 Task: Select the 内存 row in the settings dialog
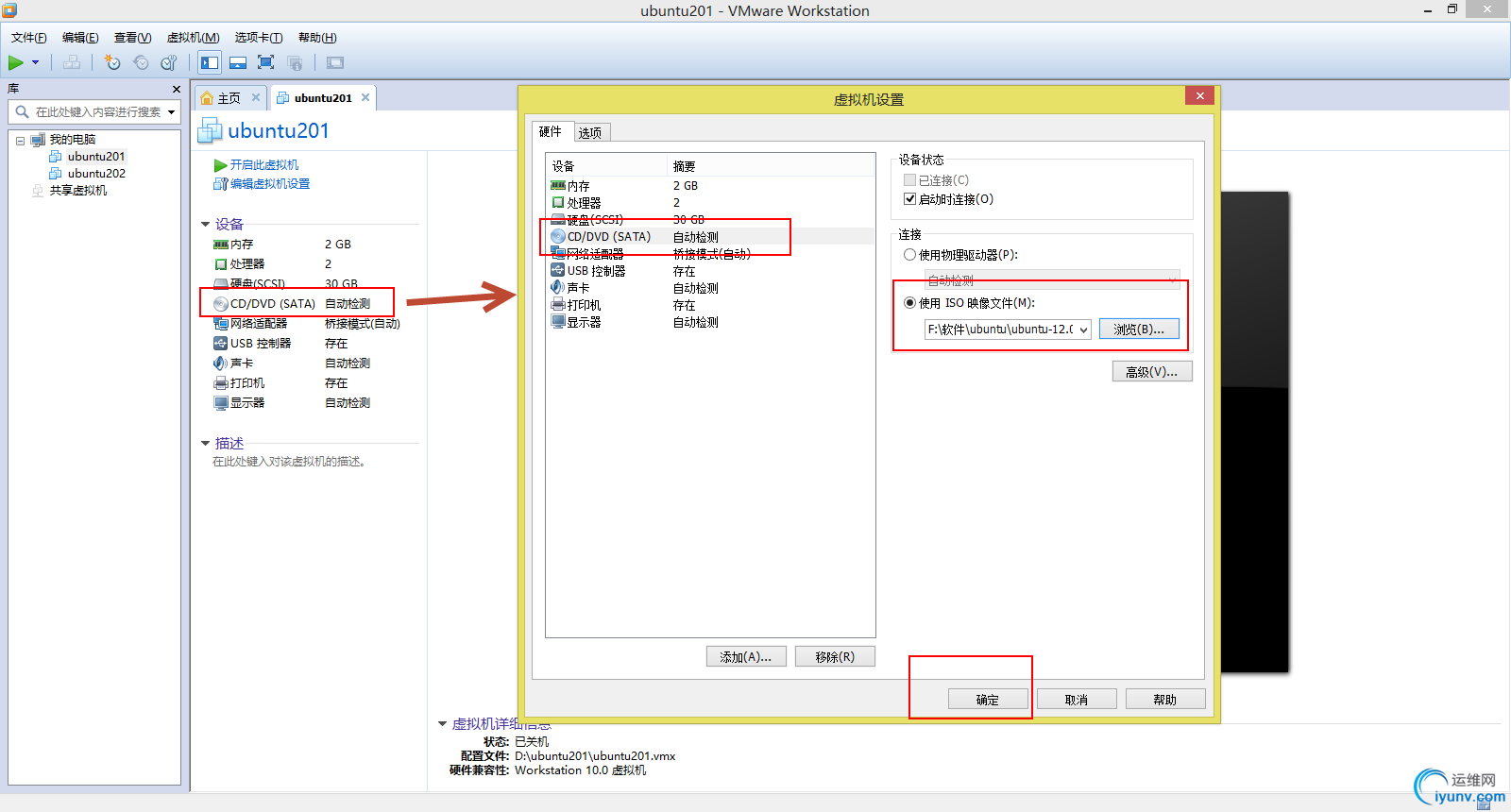click(x=710, y=186)
